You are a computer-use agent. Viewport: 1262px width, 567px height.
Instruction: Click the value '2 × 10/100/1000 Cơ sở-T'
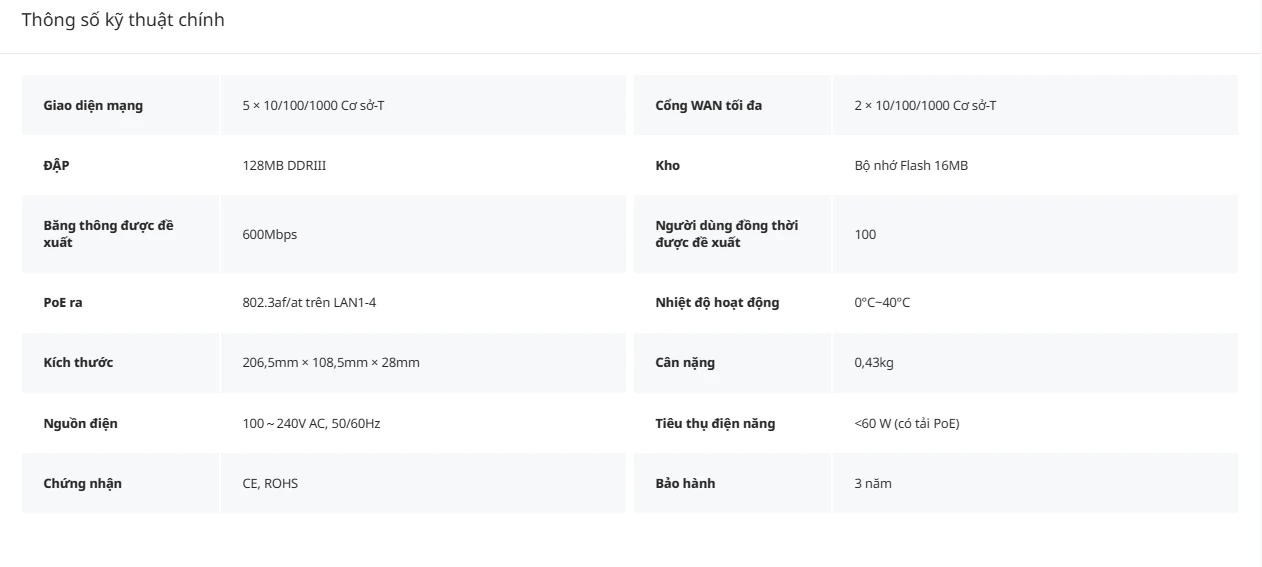(925, 105)
